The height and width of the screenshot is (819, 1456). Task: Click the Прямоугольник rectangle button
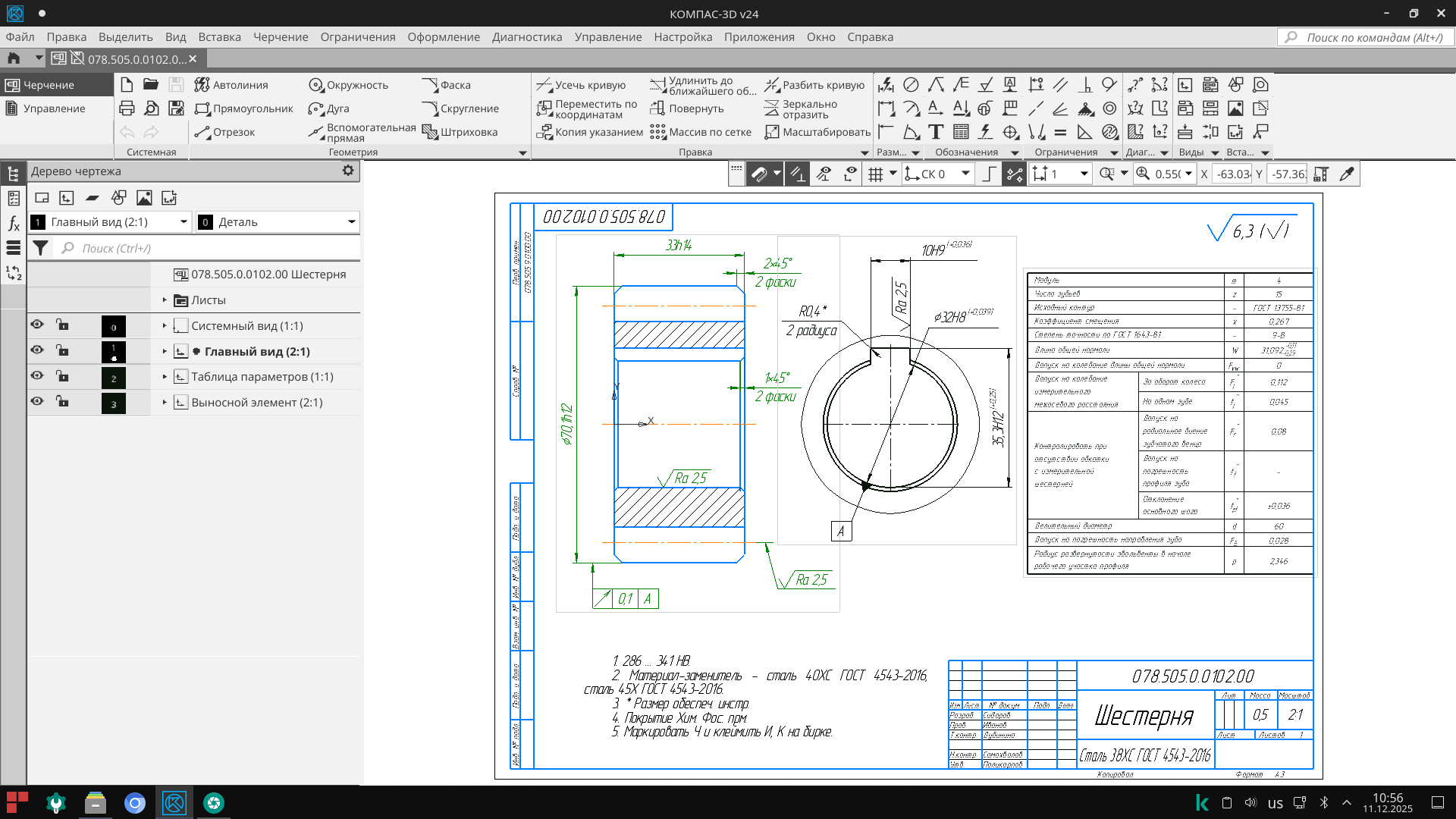[x=244, y=108]
